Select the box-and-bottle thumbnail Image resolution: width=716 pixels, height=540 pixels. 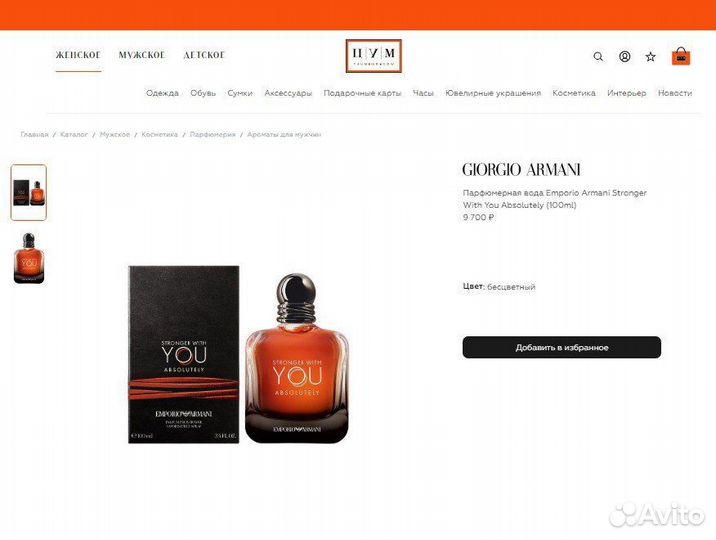click(x=29, y=193)
